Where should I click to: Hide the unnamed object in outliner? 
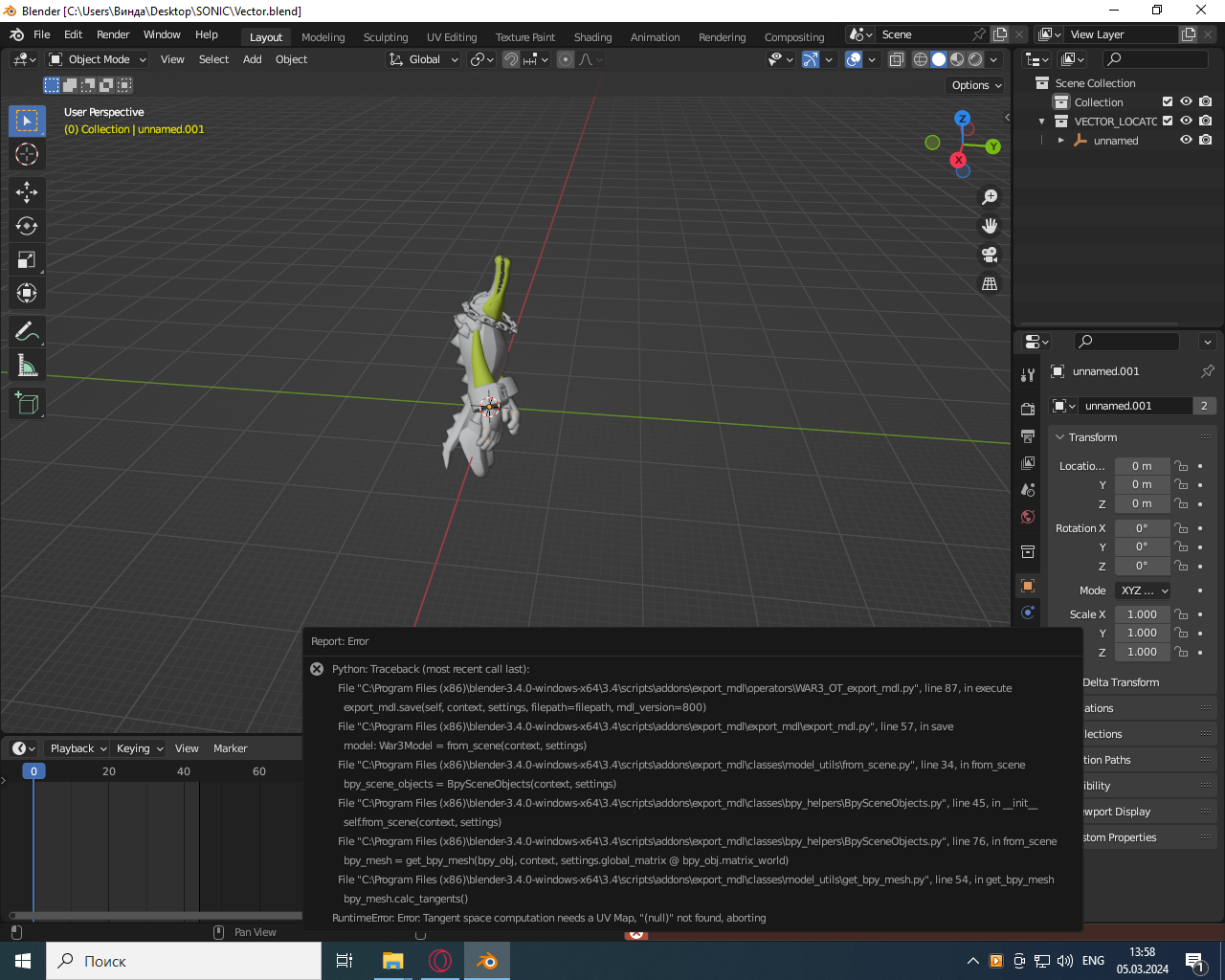1186,140
